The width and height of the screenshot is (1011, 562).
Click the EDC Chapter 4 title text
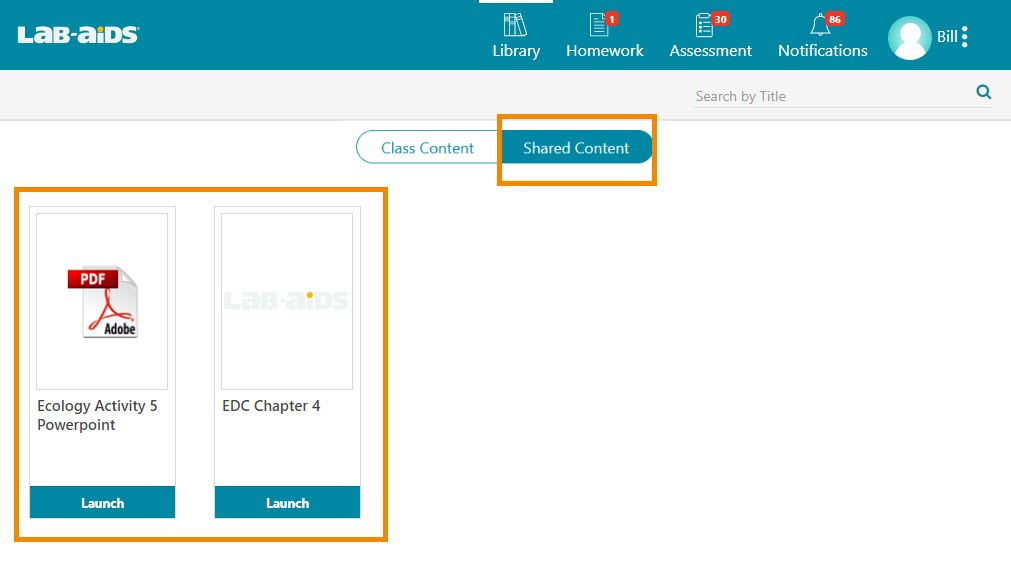271,406
